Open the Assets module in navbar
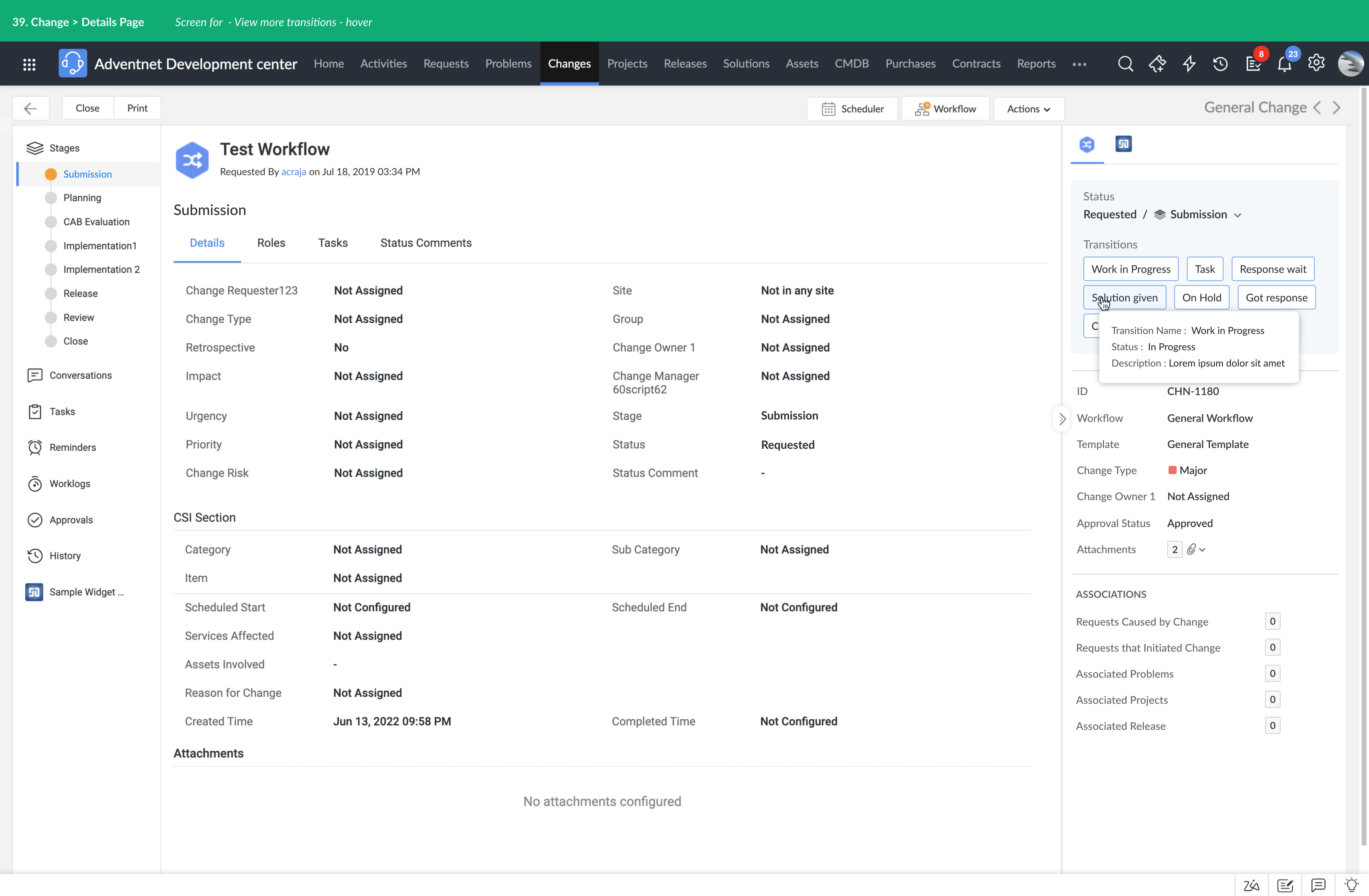The height and width of the screenshot is (896, 1369). [802, 64]
